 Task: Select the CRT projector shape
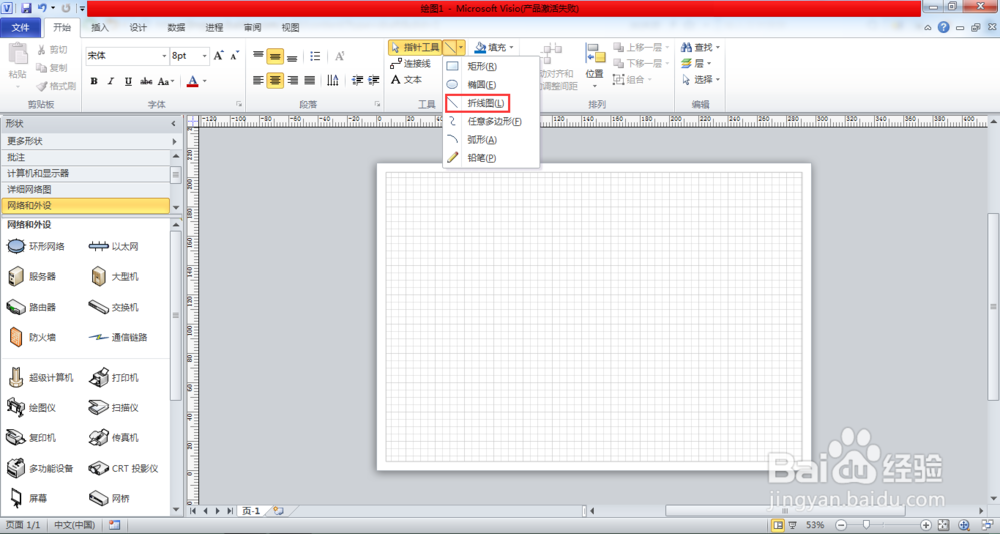click(123, 468)
